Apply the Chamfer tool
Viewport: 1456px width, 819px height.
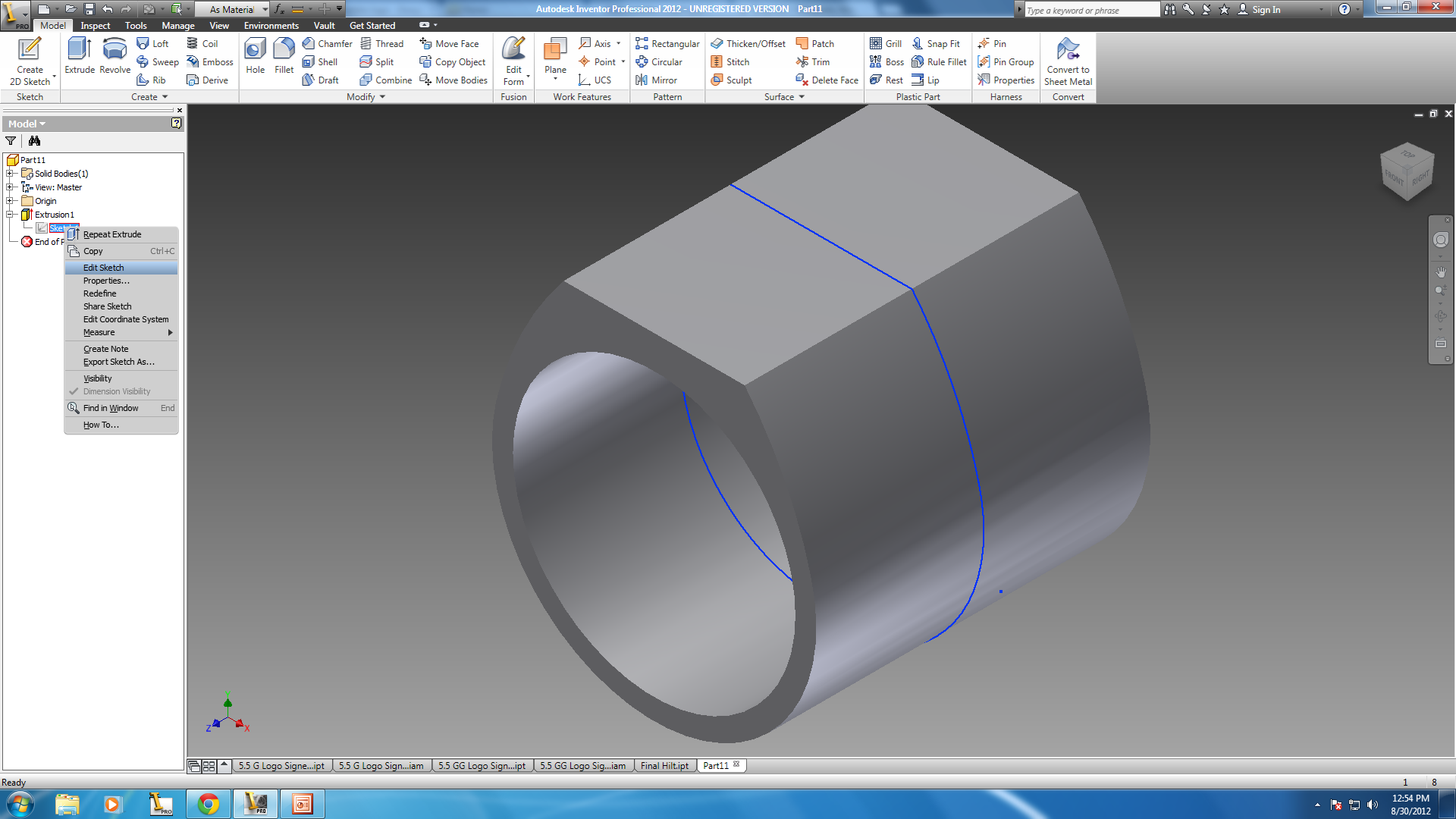(x=327, y=43)
